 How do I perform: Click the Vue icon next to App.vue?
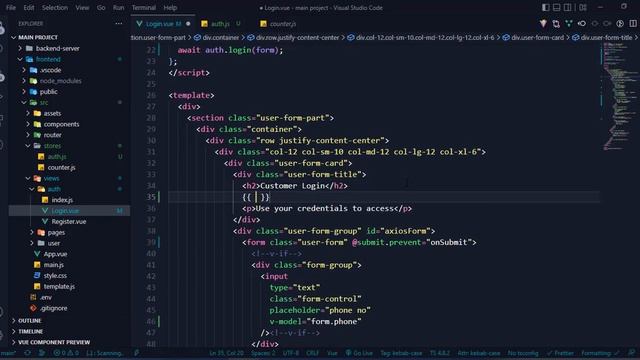(x=37, y=254)
